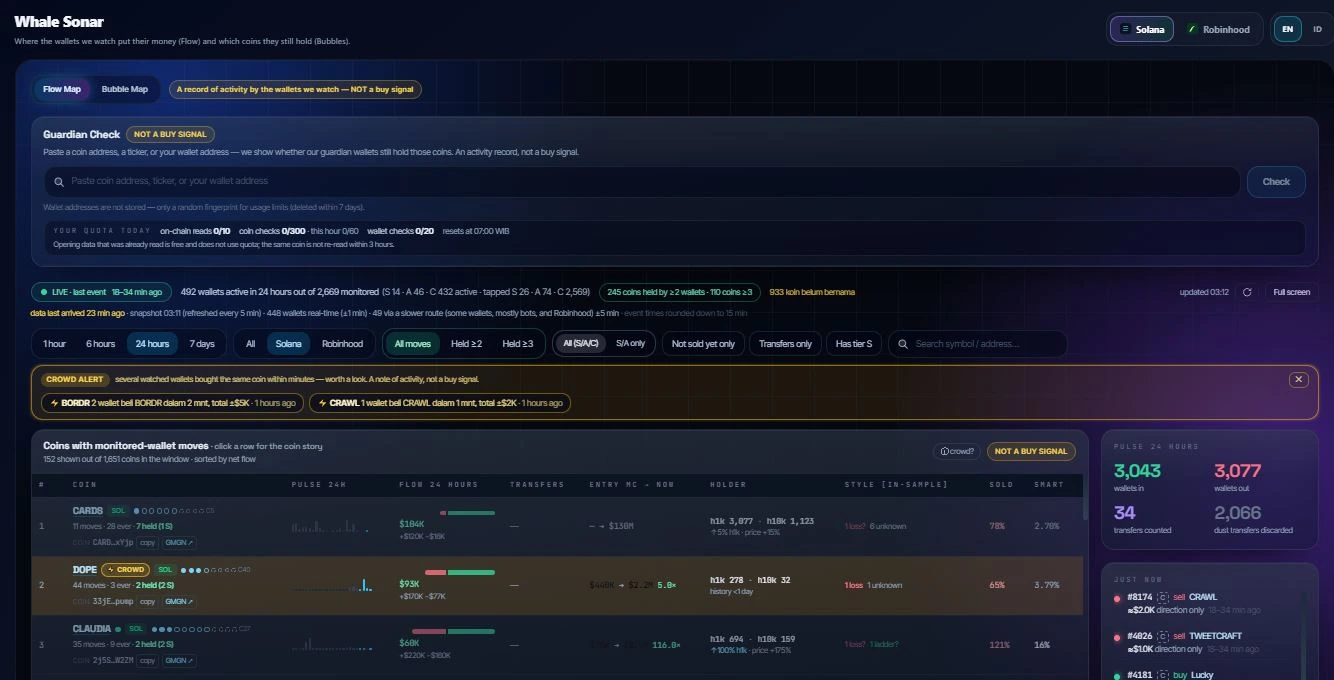This screenshot has width=1334, height=680.
Task: Set time window to 6 hours
Action: (x=100, y=344)
